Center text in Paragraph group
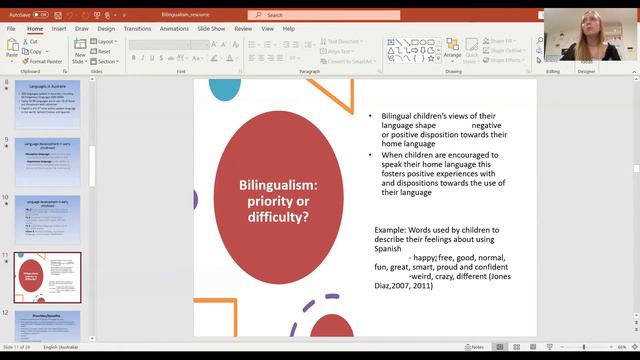The height and width of the screenshot is (360, 640). pyautogui.click(x=261, y=58)
